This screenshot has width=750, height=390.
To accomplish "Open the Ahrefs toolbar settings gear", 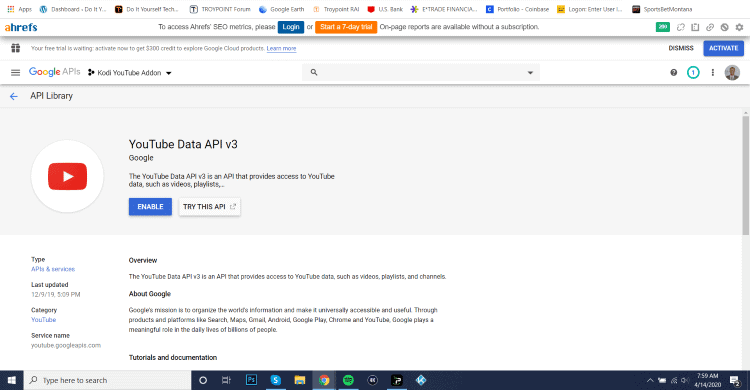I will 739,27.
